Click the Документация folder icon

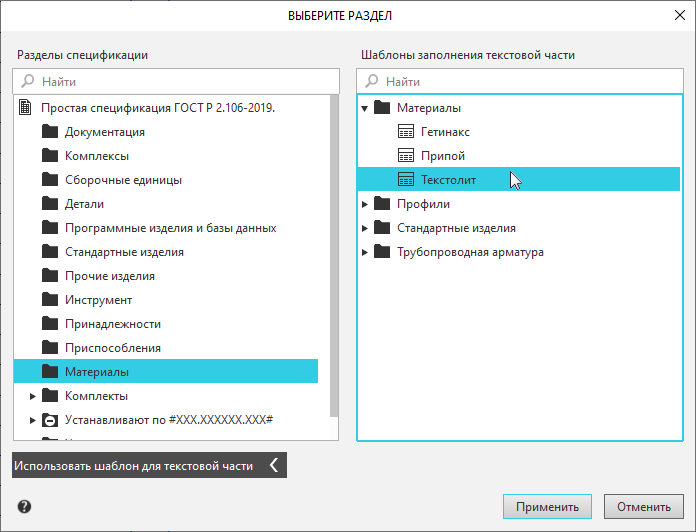pos(50,132)
